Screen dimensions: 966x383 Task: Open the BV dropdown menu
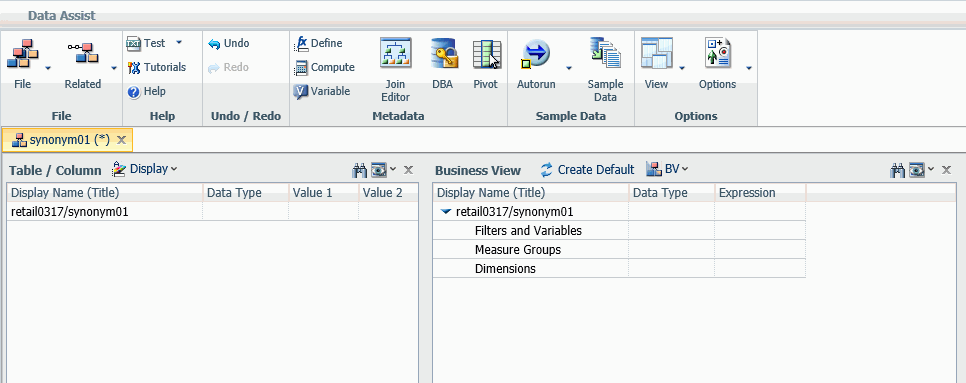667,169
